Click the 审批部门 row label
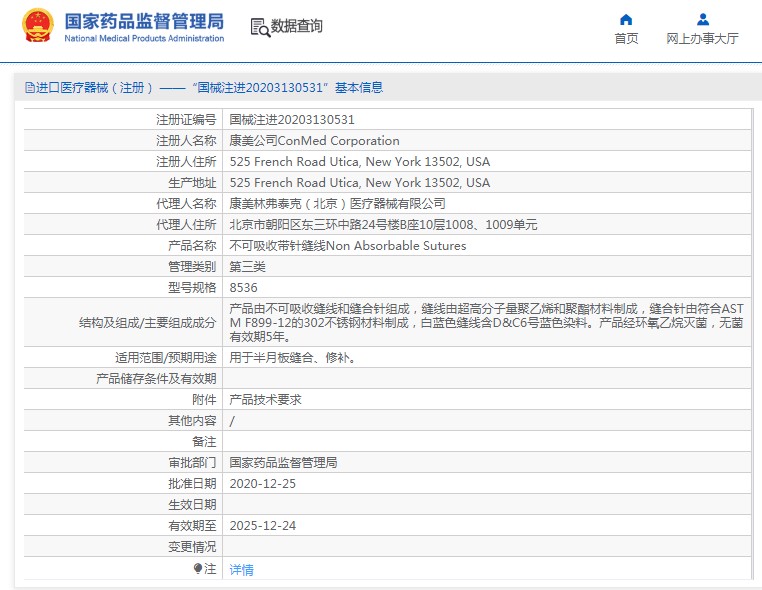The width and height of the screenshot is (762, 590). 192,462
